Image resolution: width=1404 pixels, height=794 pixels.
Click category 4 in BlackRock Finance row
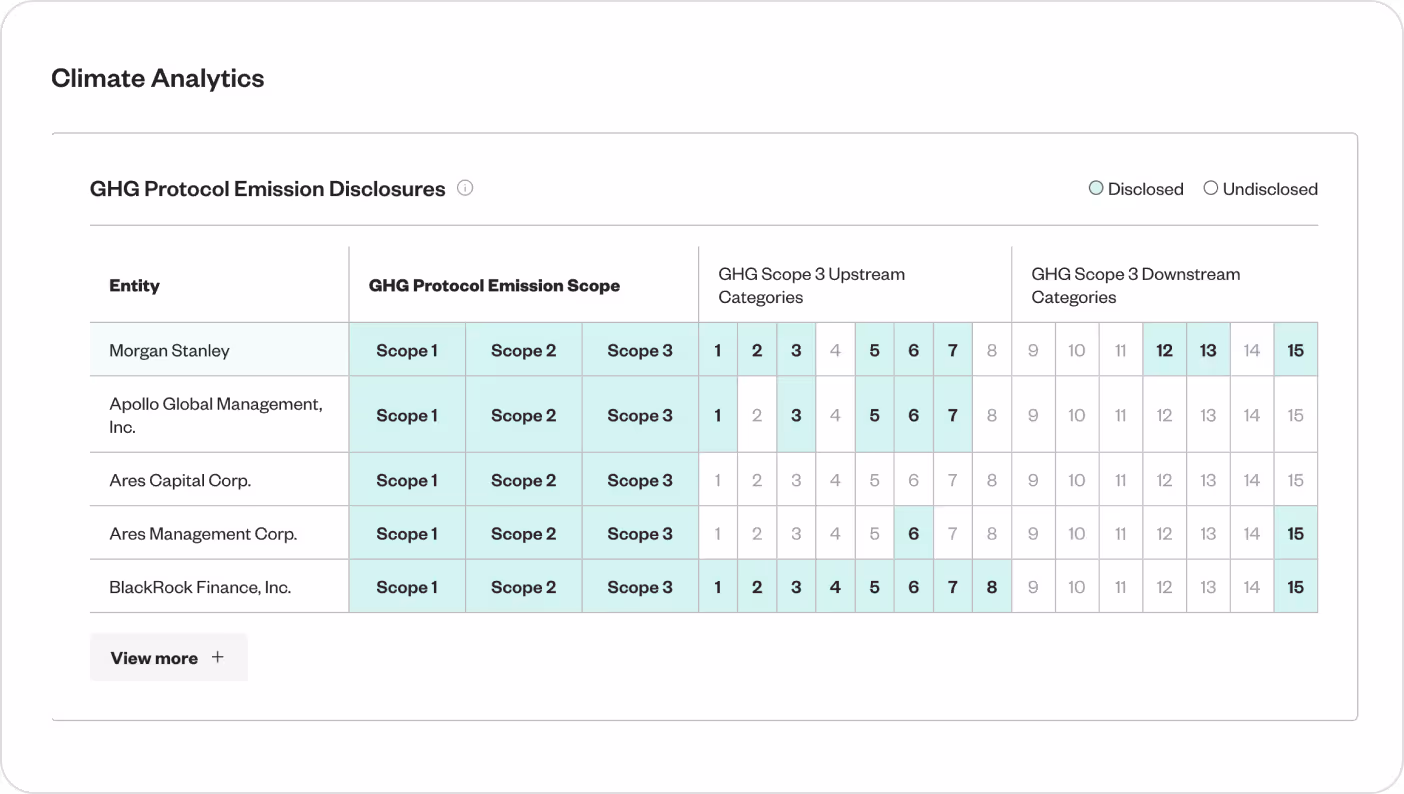[x=835, y=587]
